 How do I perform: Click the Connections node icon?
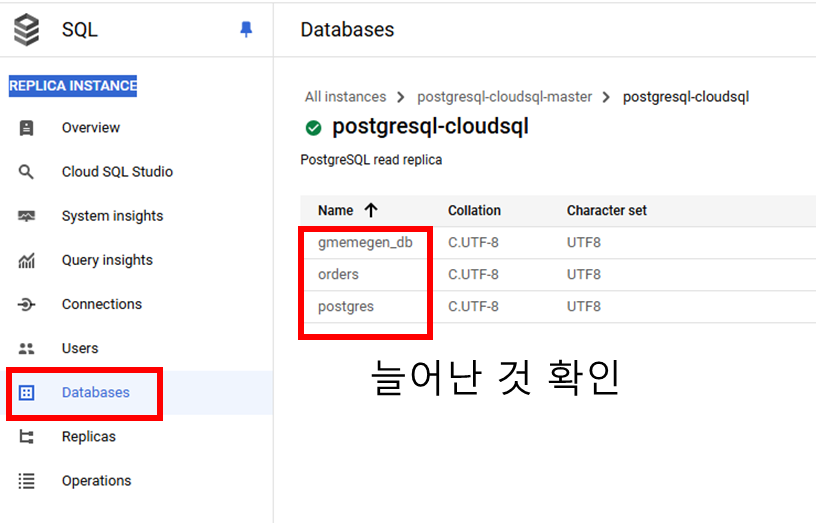[x=27, y=304]
